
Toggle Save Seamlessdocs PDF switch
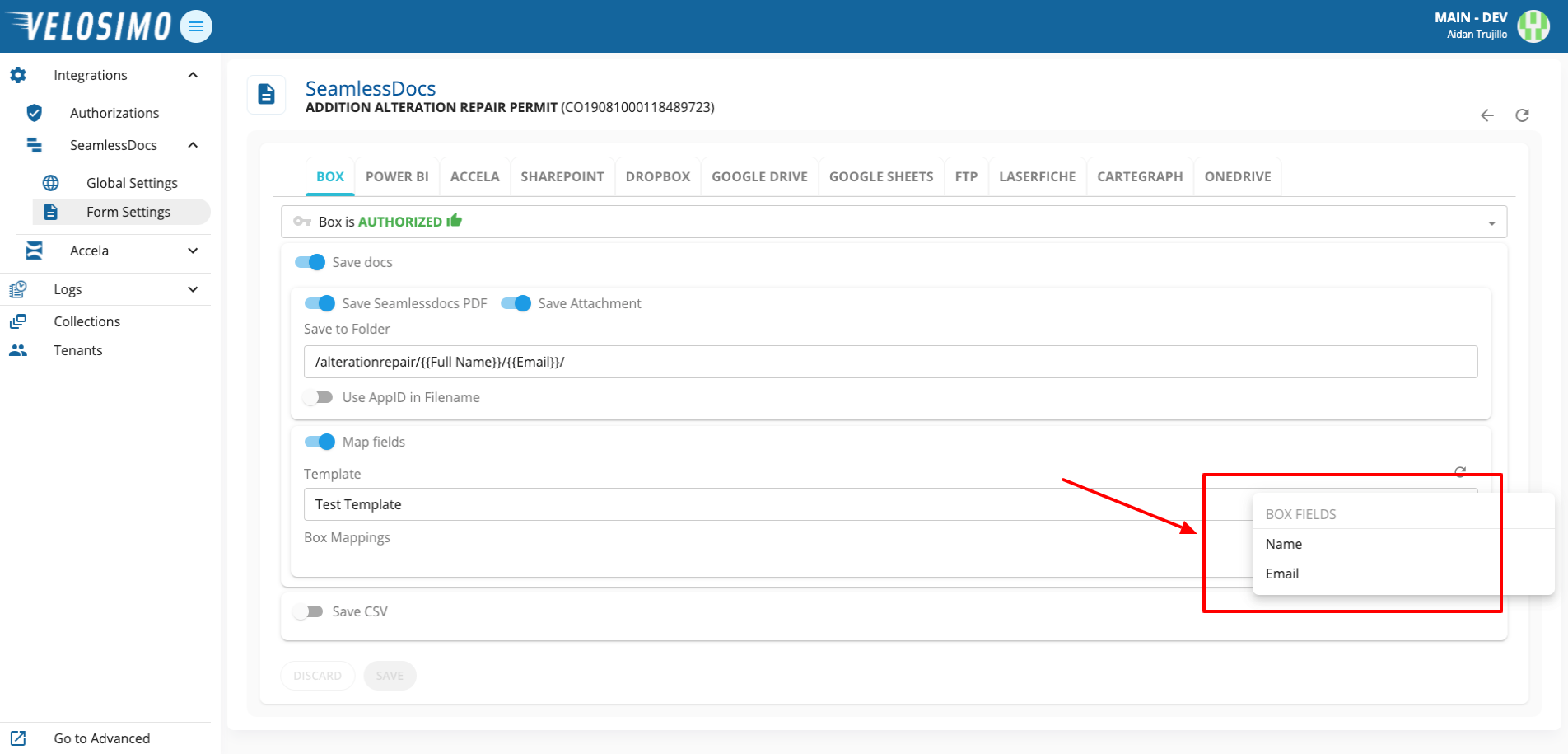tap(320, 303)
